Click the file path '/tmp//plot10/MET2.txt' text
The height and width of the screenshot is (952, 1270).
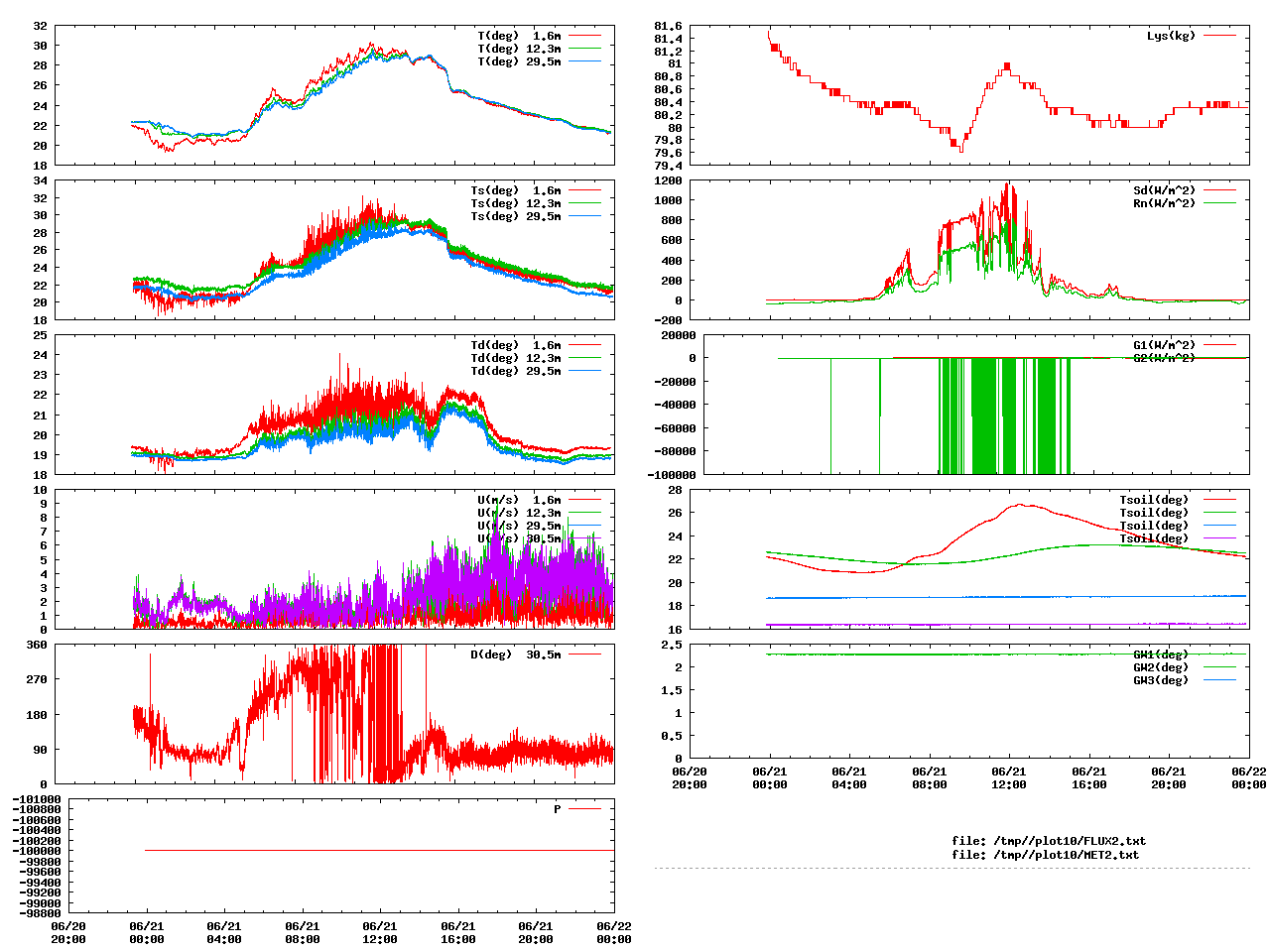1067,854
